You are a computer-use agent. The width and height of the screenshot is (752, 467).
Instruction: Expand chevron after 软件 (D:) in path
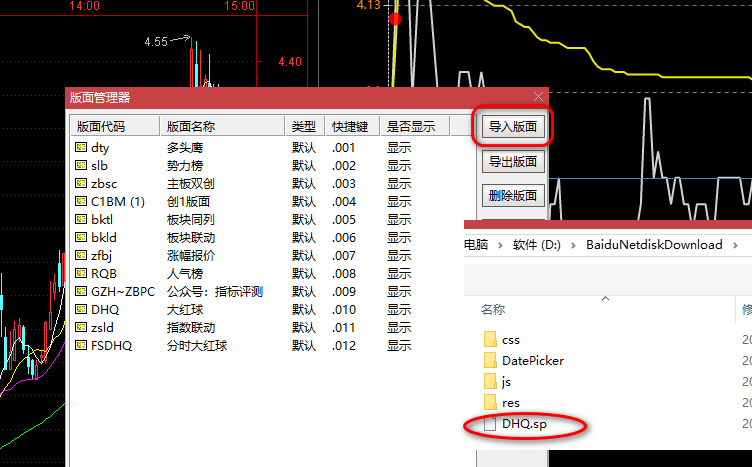573,245
